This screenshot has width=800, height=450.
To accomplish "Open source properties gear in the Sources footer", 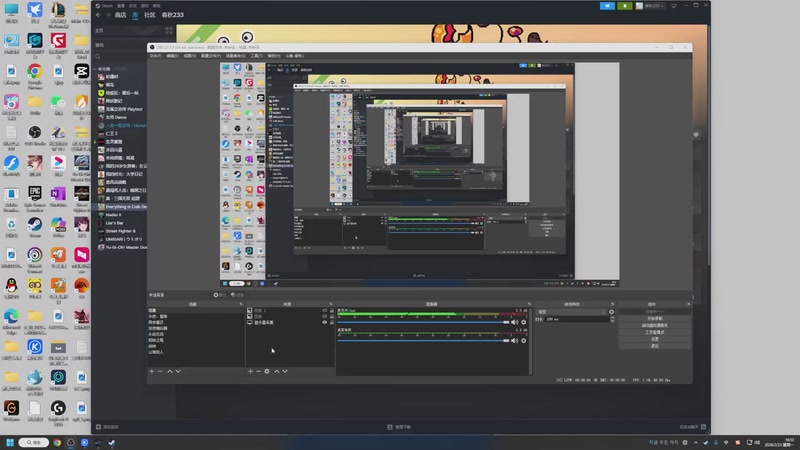I will [x=267, y=371].
